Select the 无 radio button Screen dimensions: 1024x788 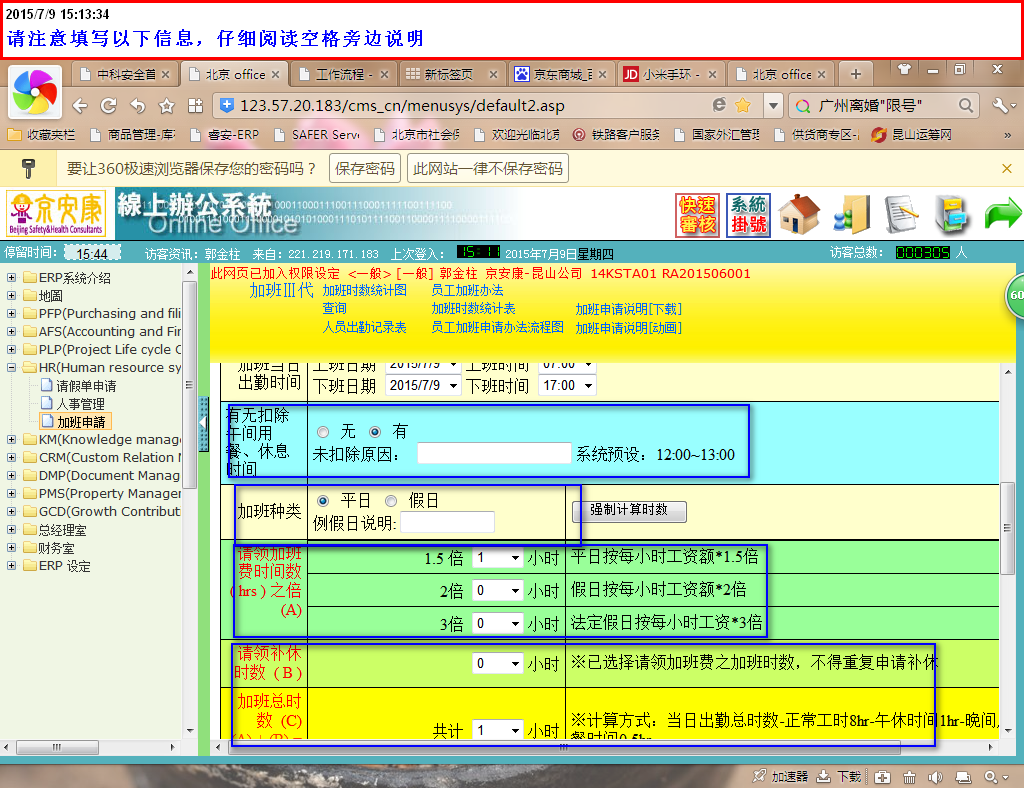[x=323, y=432]
